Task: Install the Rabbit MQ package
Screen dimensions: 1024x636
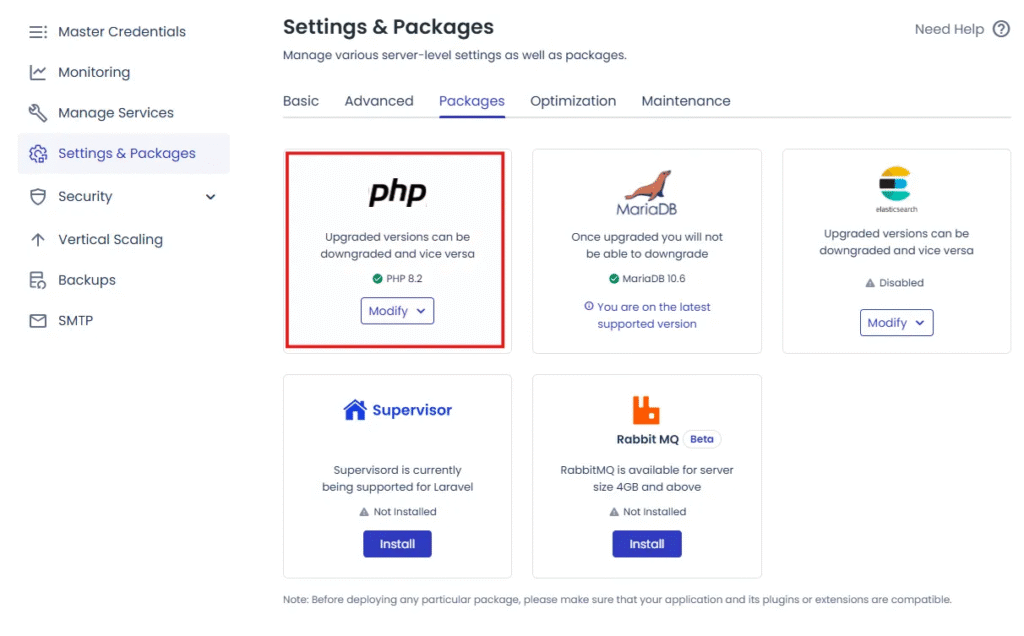Action: pyautogui.click(x=647, y=544)
